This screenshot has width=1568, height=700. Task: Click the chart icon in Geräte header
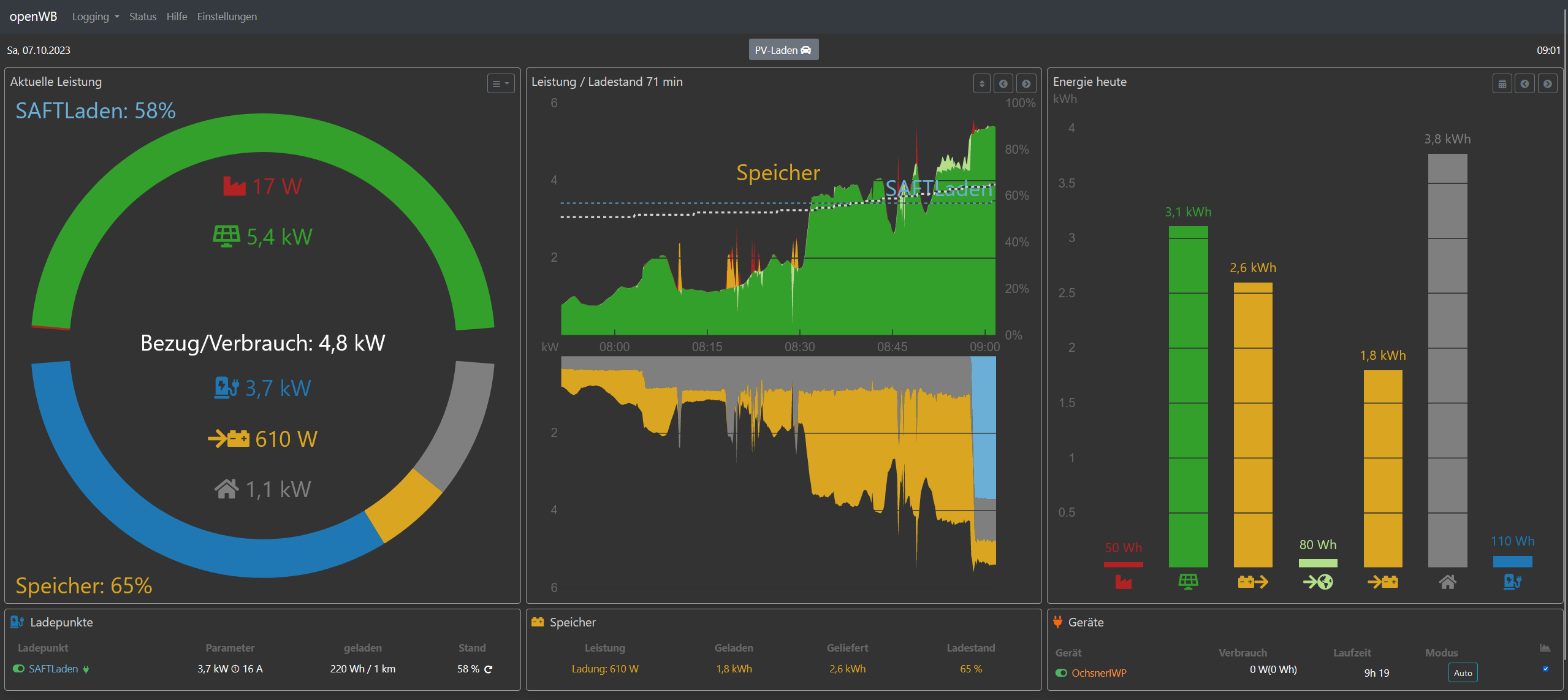pos(1545,648)
